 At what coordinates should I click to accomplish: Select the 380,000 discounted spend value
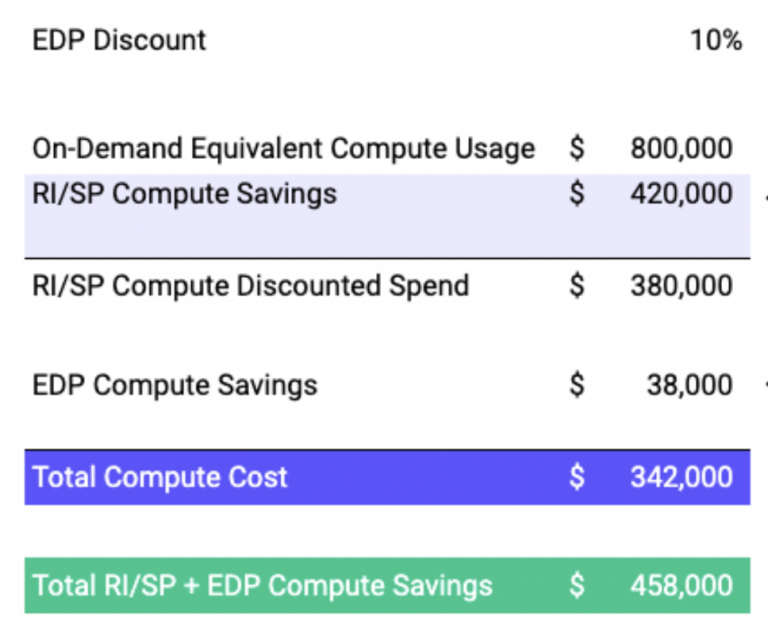pyautogui.click(x=681, y=285)
